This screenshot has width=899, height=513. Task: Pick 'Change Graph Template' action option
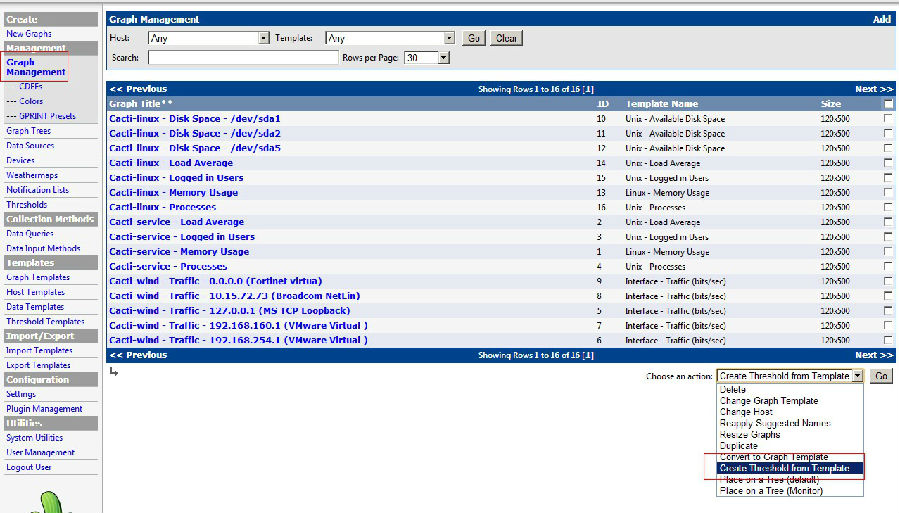[x=769, y=401]
